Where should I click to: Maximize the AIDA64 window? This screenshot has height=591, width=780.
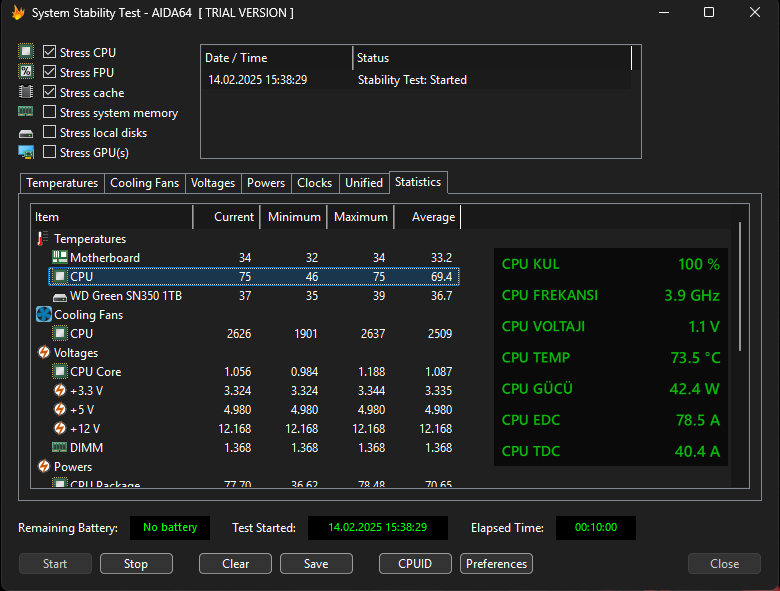709,12
